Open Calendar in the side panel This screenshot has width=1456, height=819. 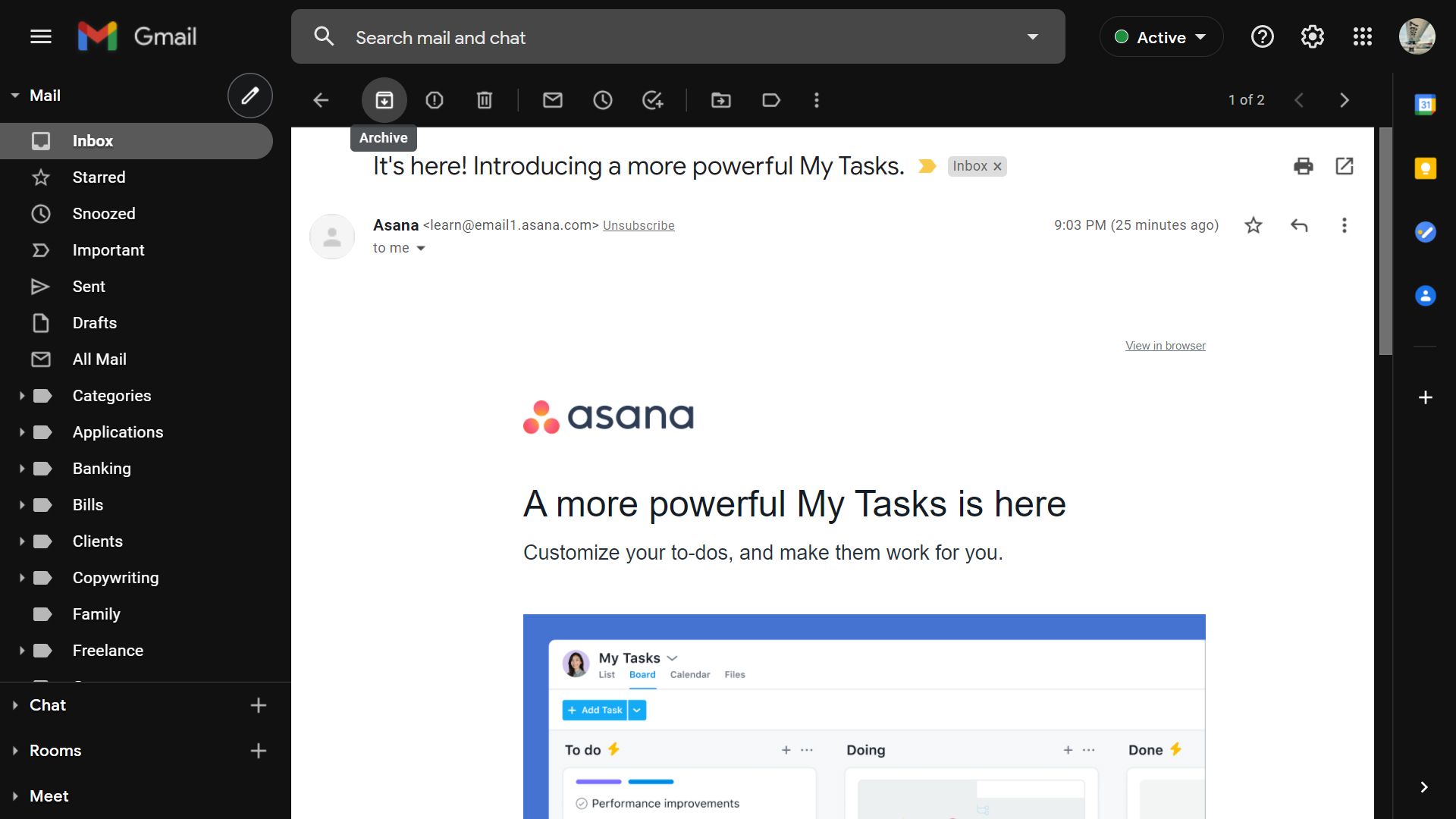1426,105
